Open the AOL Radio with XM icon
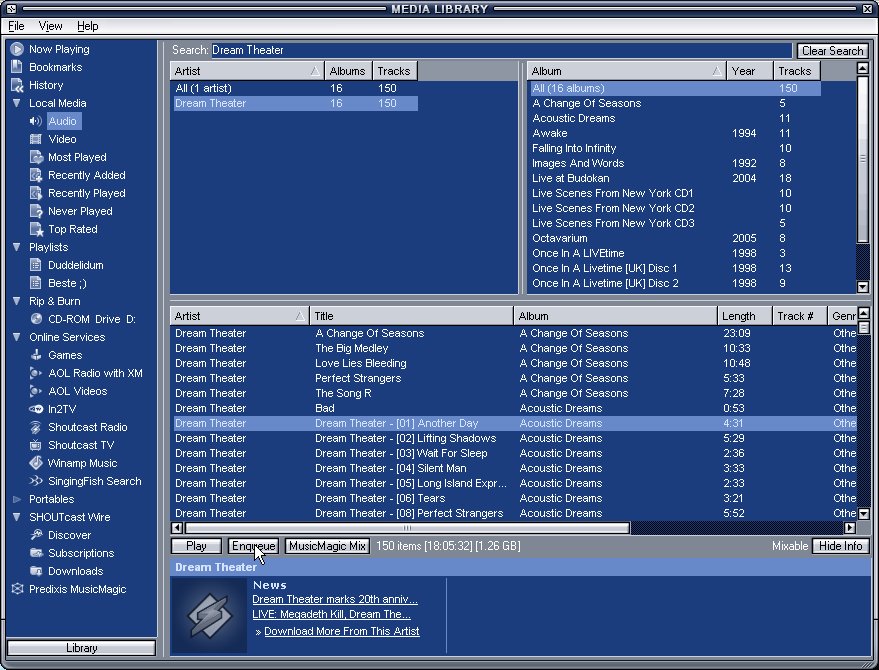Viewport: 879px width, 670px height. click(36, 373)
